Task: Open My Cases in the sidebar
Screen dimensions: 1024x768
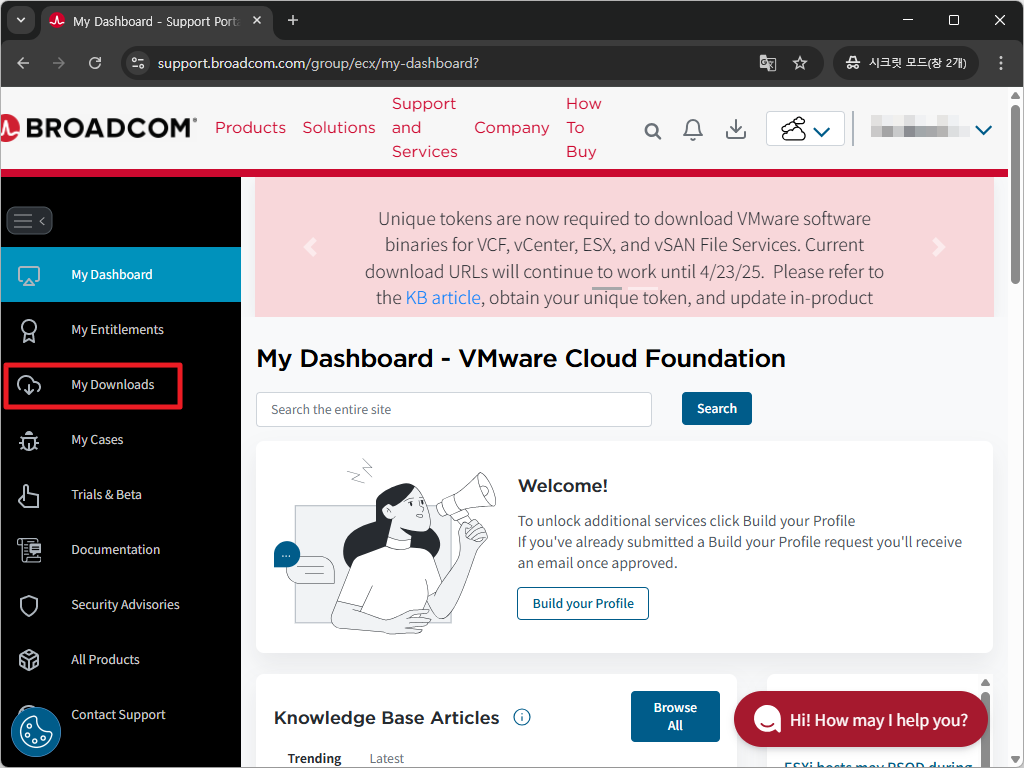Action: [x=121, y=441]
